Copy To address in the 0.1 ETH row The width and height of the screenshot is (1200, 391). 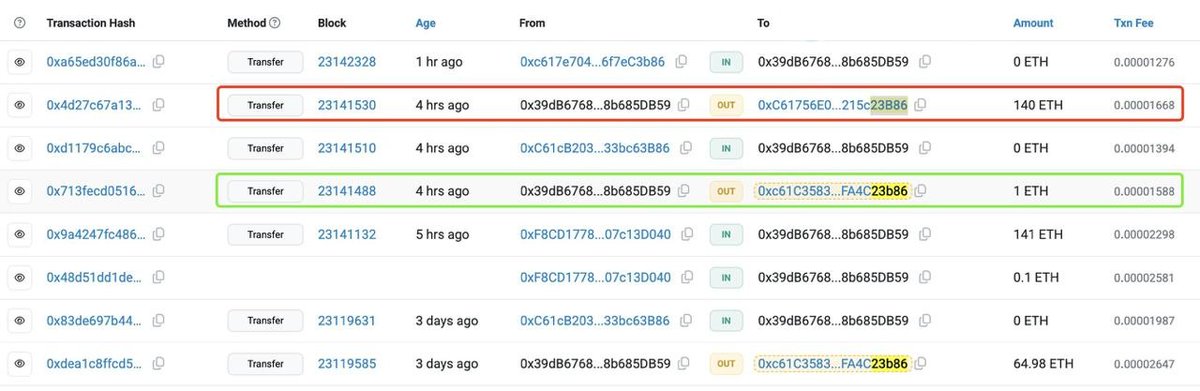[925, 277]
